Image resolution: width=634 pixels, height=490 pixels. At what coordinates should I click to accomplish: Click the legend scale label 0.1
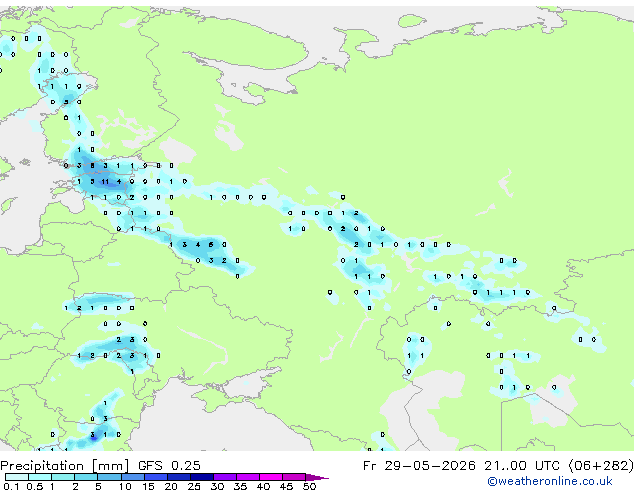coord(11,486)
